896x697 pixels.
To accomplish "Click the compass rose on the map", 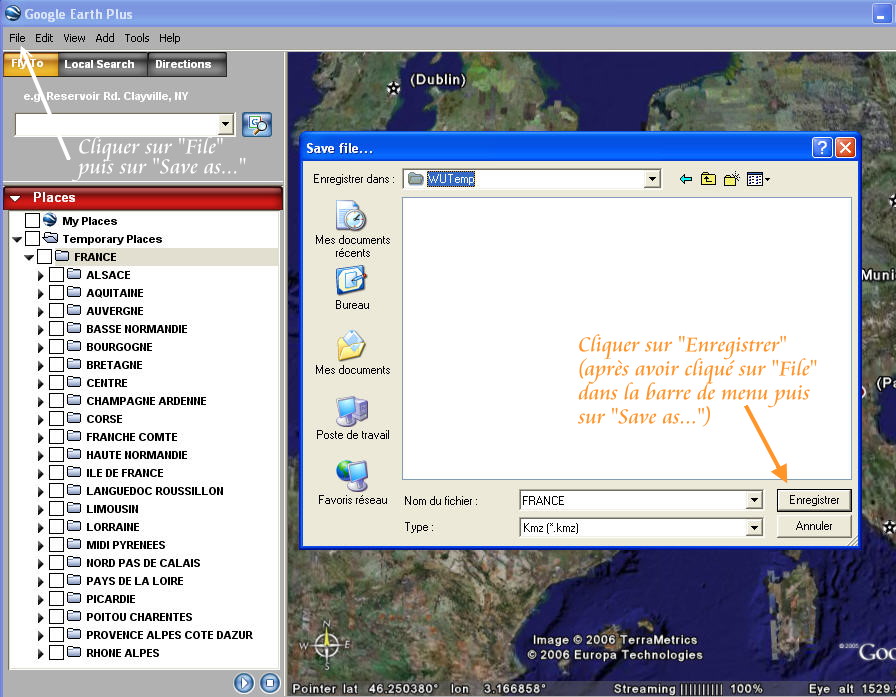I will coord(326,644).
